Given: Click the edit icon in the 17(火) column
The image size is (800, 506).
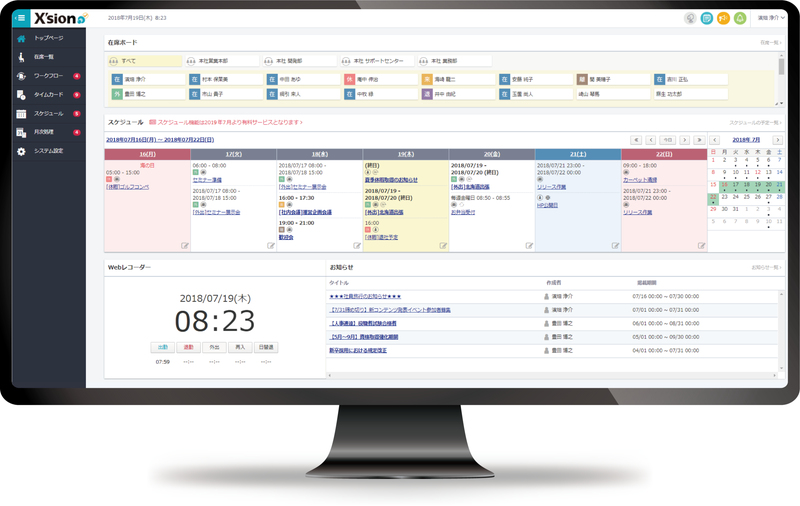Looking at the screenshot, I should (271, 246).
